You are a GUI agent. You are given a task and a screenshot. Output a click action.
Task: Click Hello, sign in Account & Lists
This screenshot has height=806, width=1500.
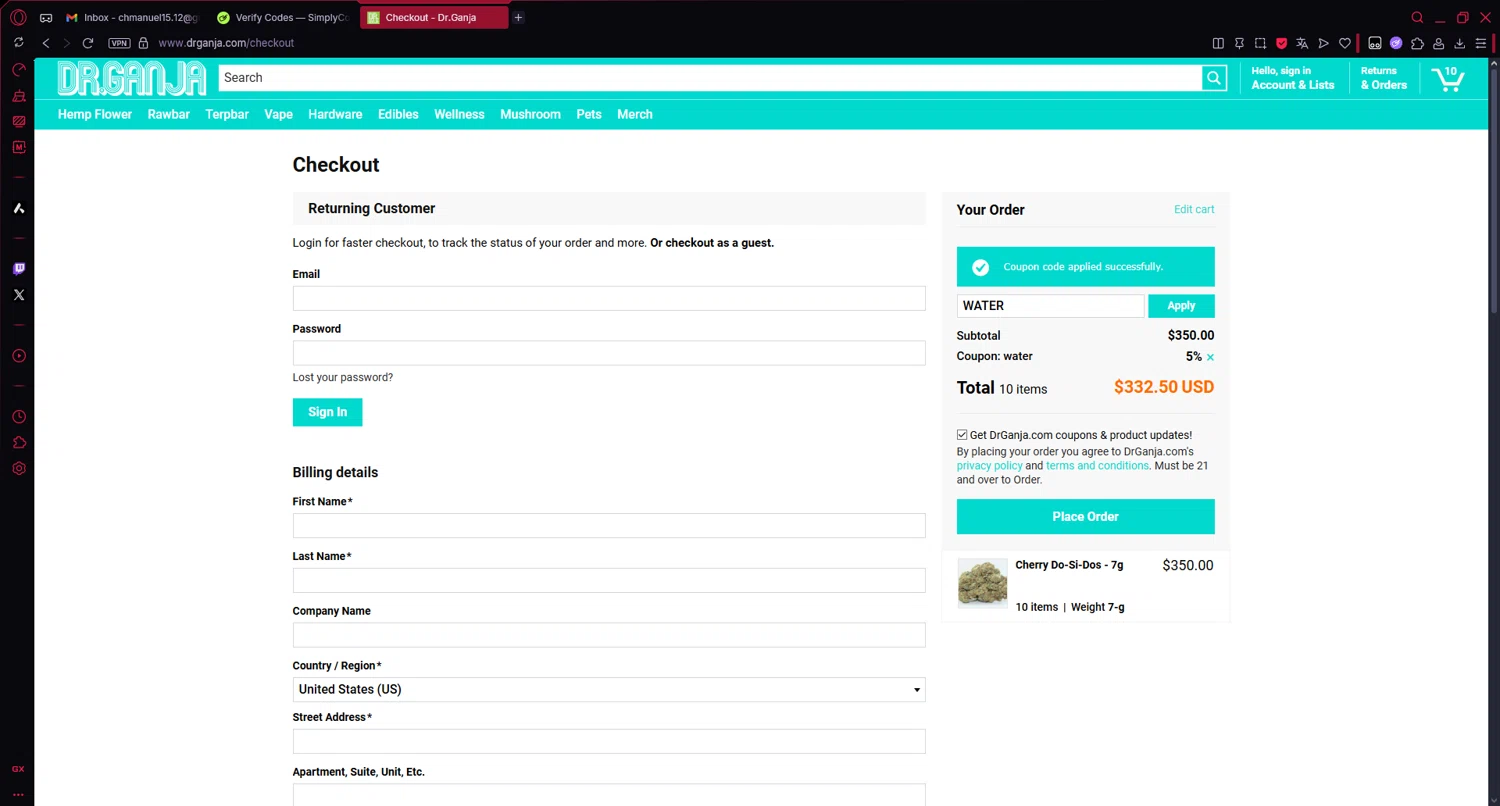[1293, 78]
